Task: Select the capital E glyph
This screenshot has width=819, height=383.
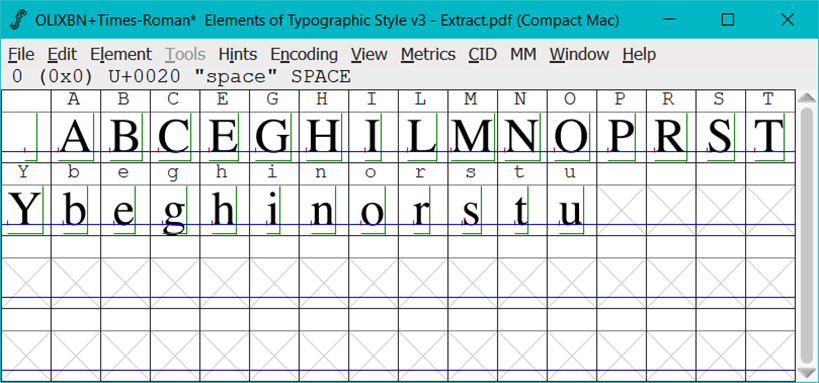Action: 225,137
